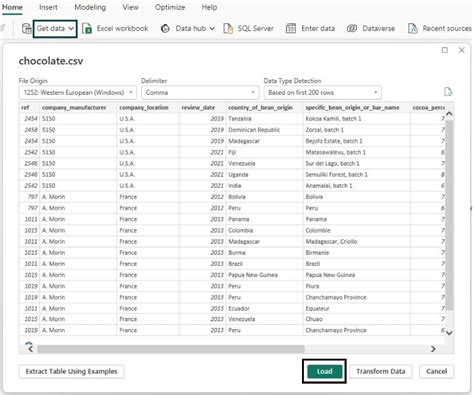This screenshot has width=474, height=395.
Task: Click the SQL Server label
Action: (256, 29)
